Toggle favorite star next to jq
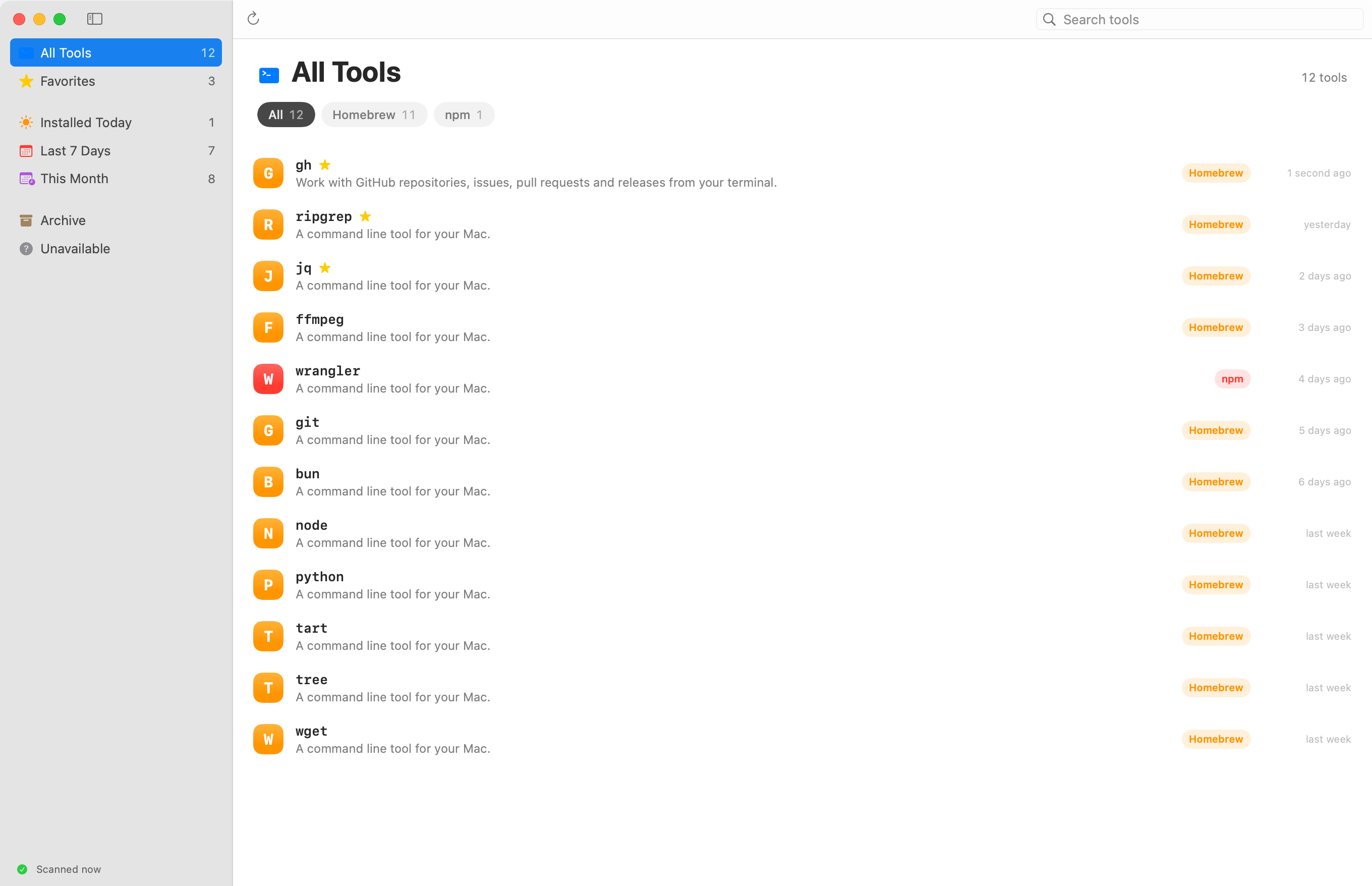This screenshot has width=1372, height=886. coord(325,268)
